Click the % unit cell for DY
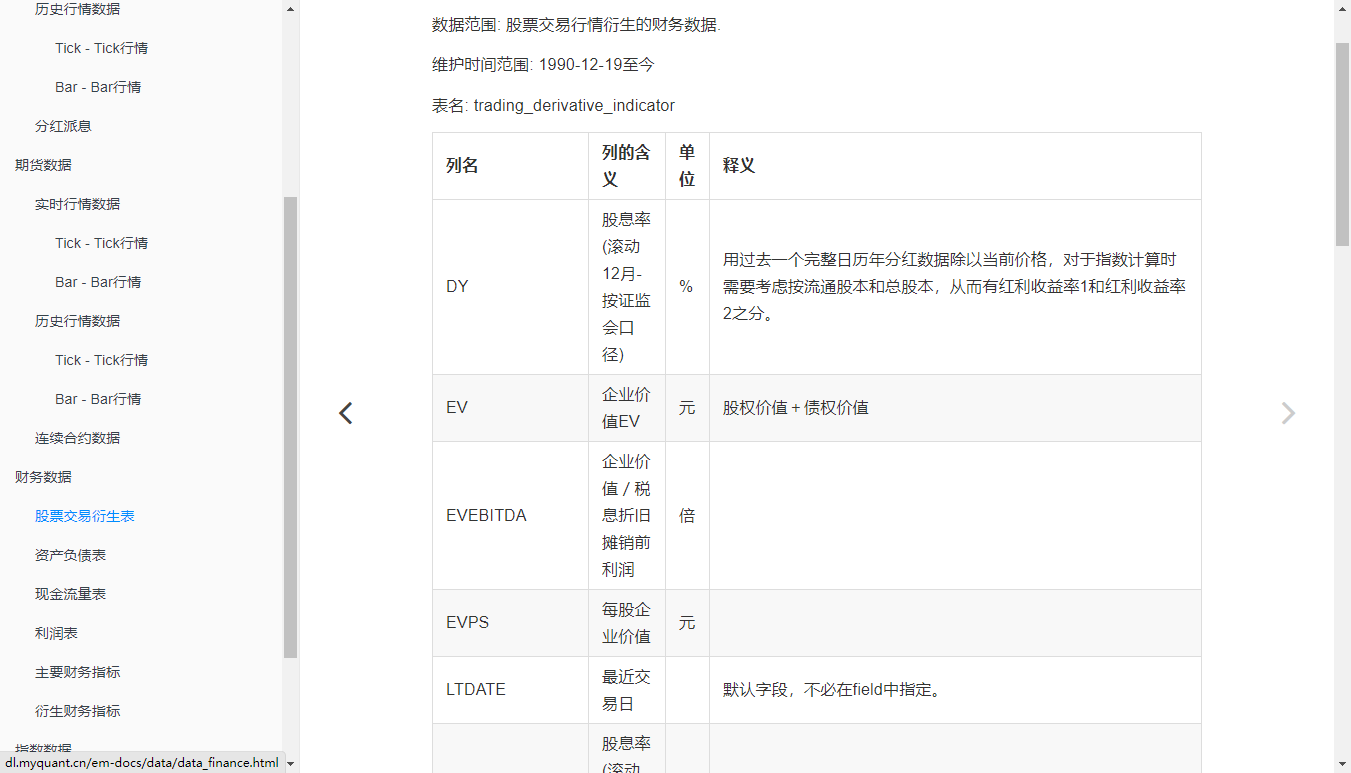 [687, 287]
